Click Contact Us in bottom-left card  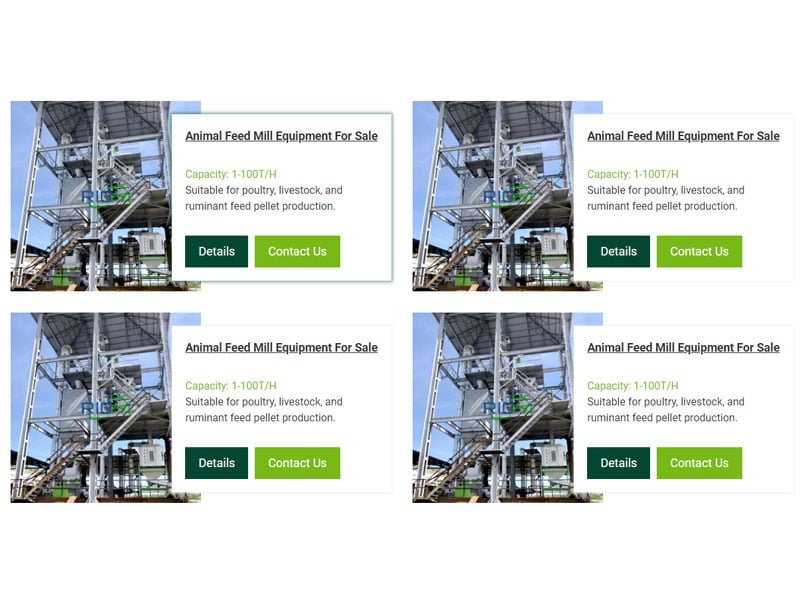(297, 463)
